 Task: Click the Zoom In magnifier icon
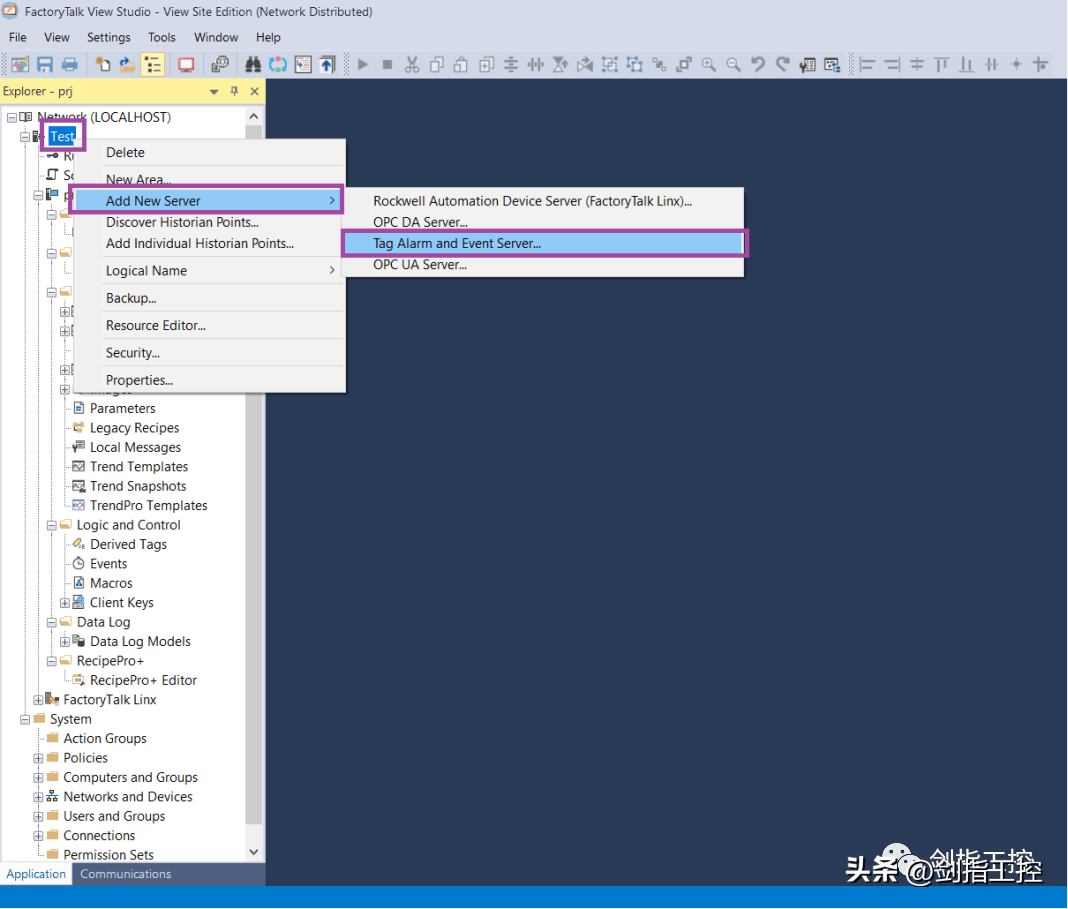[x=709, y=65]
